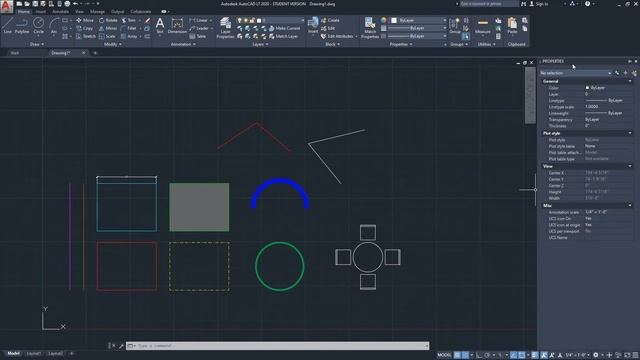The image size is (640, 360).
Task: Click the Plot (print) icon in quick access toolbar
Action: (x=67, y=4)
